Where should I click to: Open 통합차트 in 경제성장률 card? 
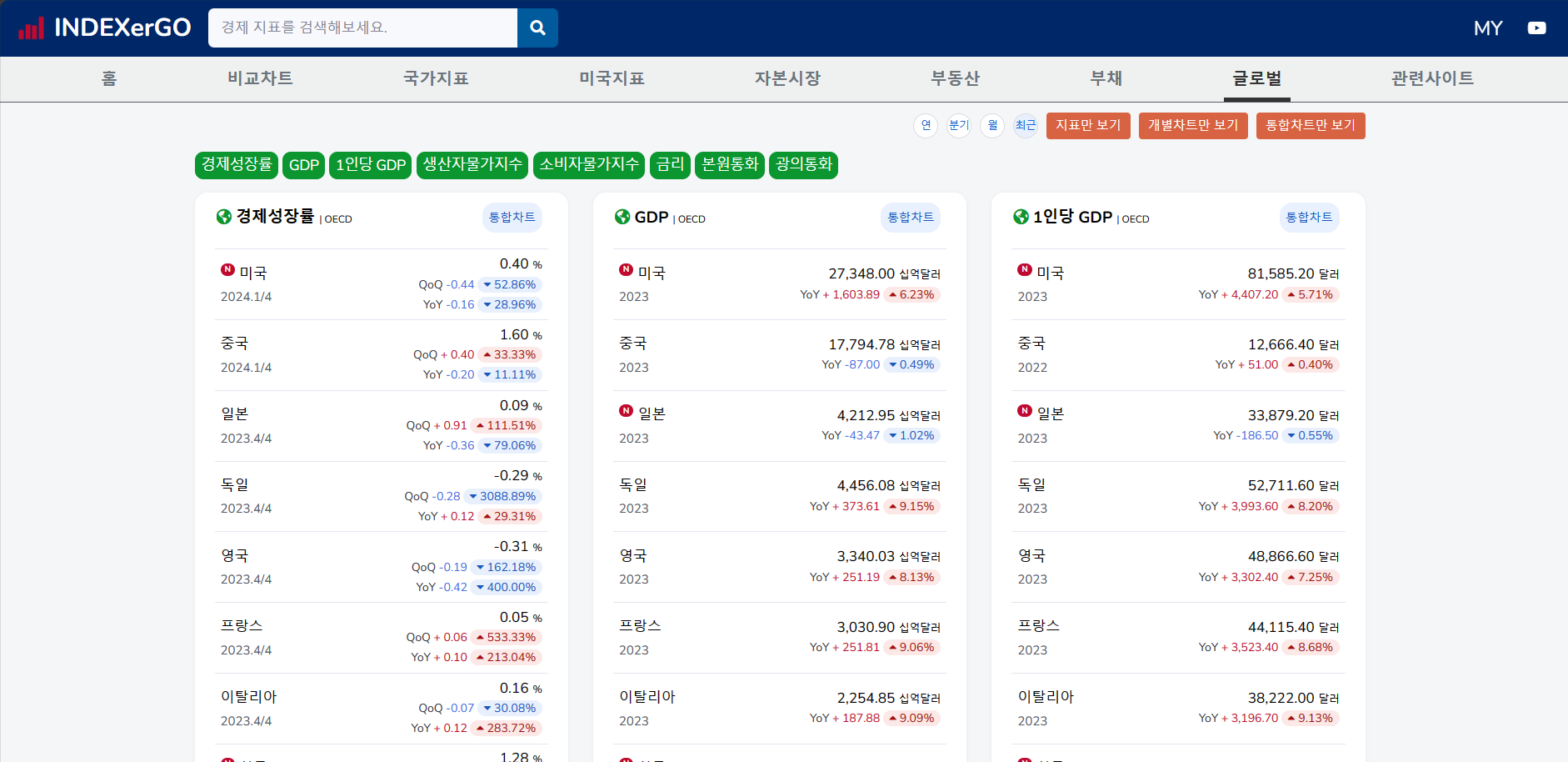coord(512,218)
